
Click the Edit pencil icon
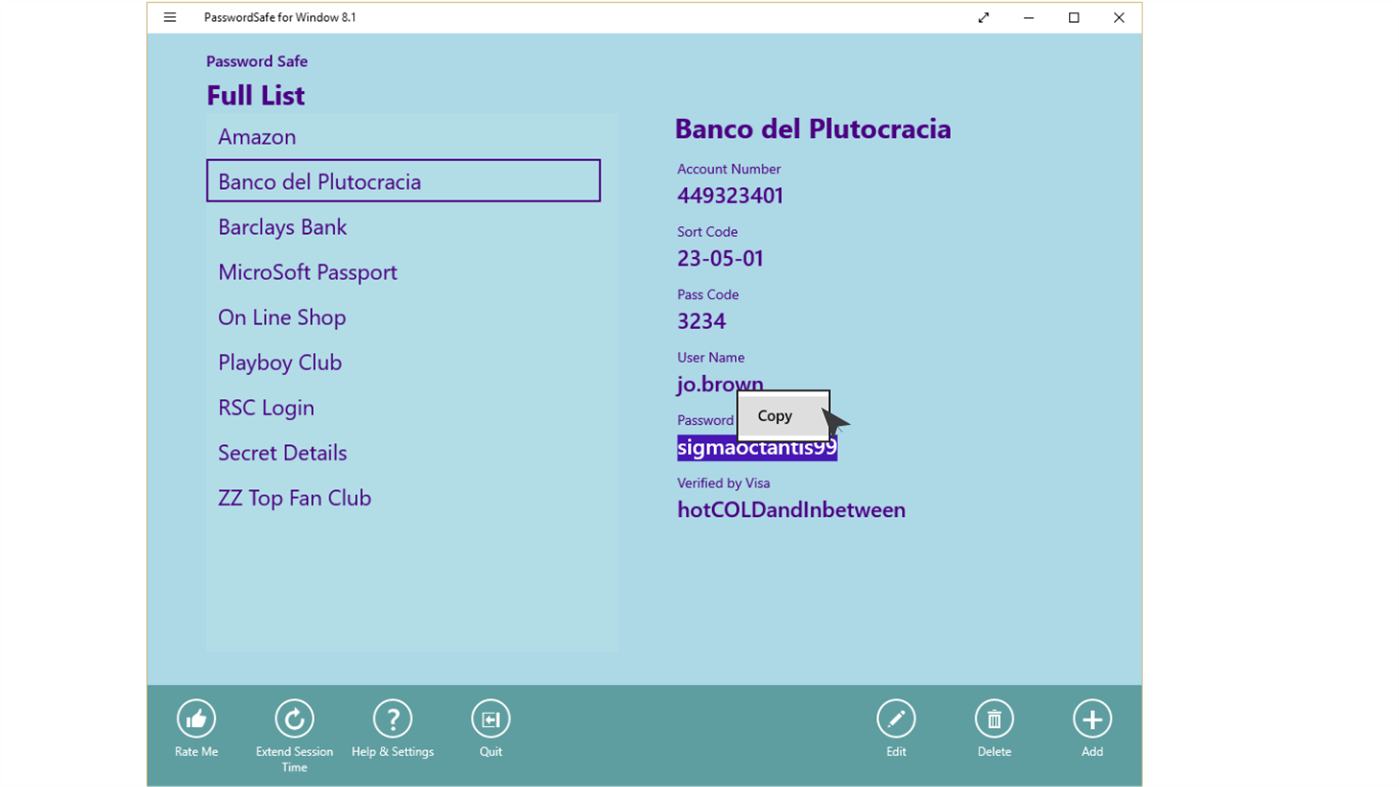pos(895,717)
